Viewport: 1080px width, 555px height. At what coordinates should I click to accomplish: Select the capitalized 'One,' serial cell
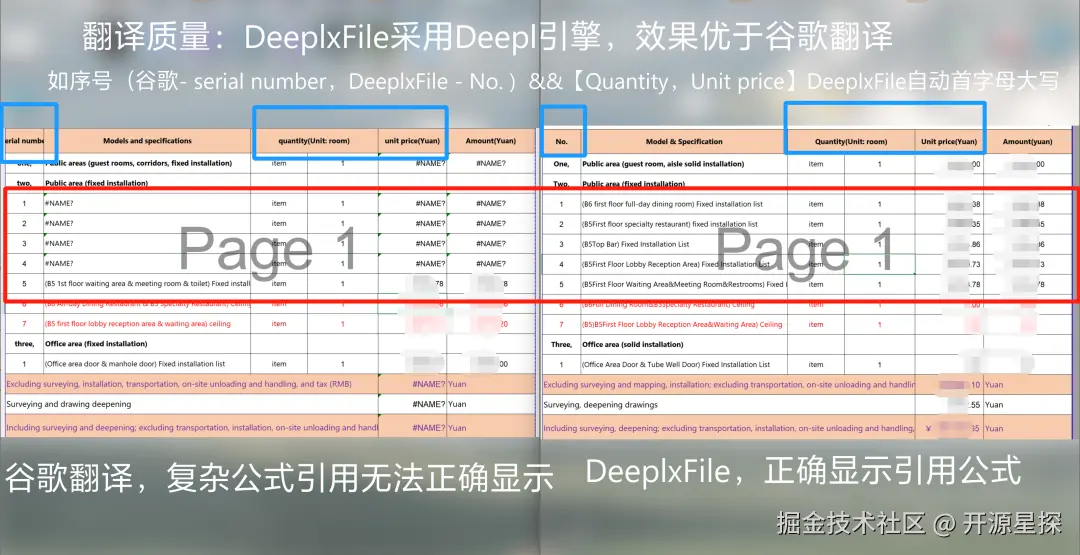point(561,164)
